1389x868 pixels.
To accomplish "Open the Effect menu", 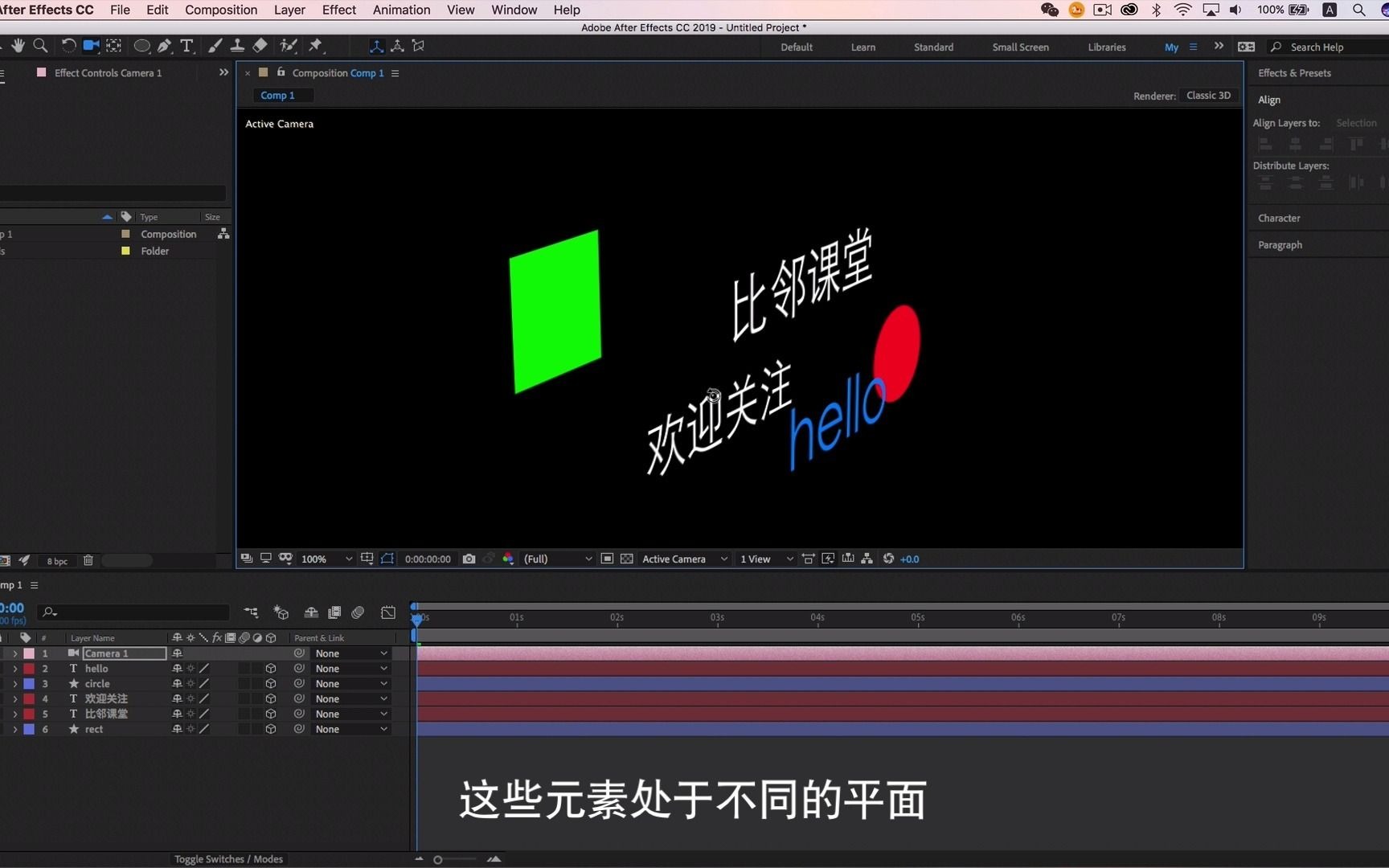I will (338, 10).
